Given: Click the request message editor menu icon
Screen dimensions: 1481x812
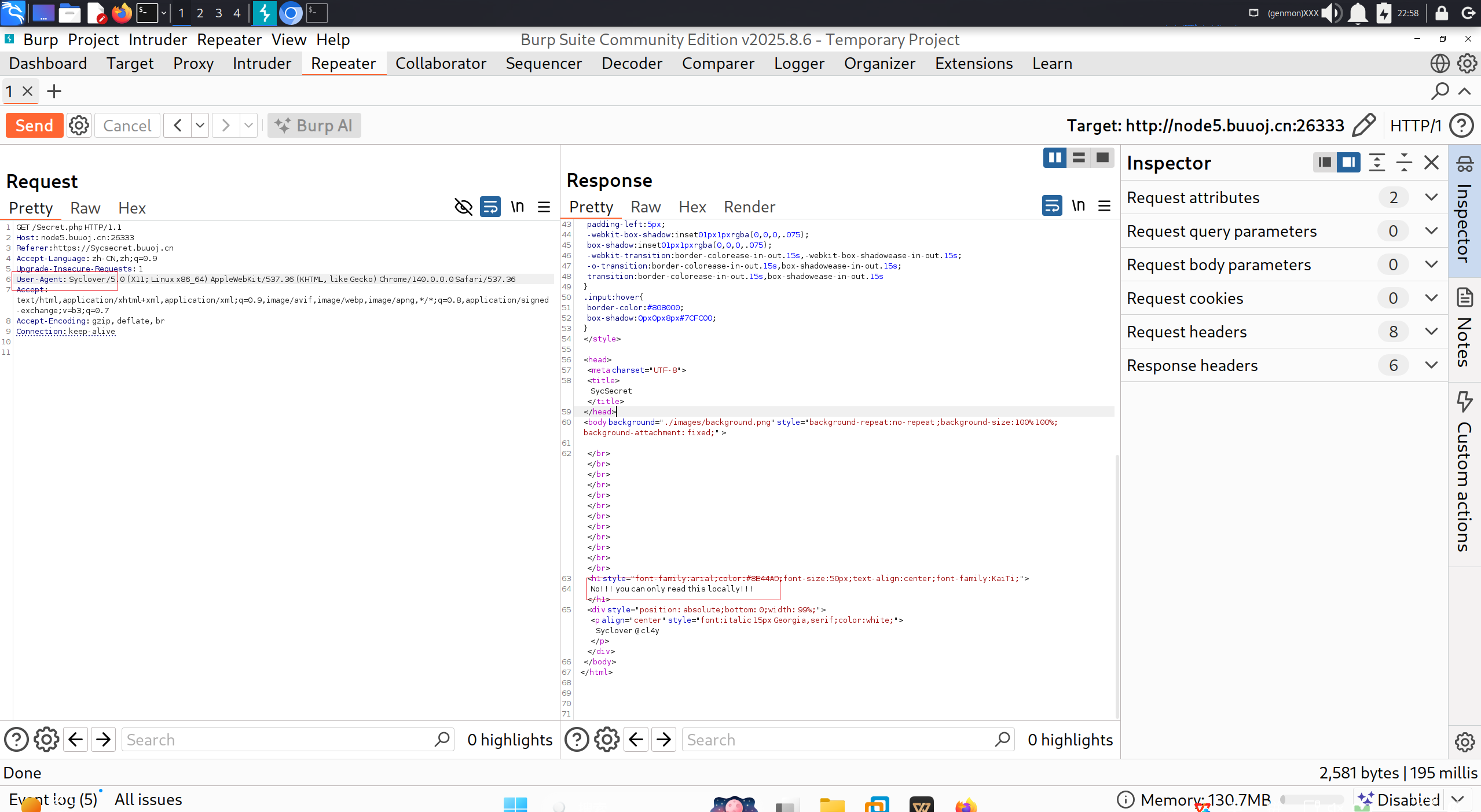Looking at the screenshot, I should (544, 207).
